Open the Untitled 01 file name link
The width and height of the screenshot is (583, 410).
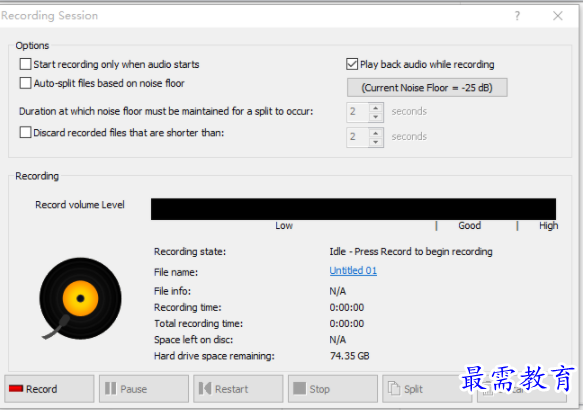point(353,271)
